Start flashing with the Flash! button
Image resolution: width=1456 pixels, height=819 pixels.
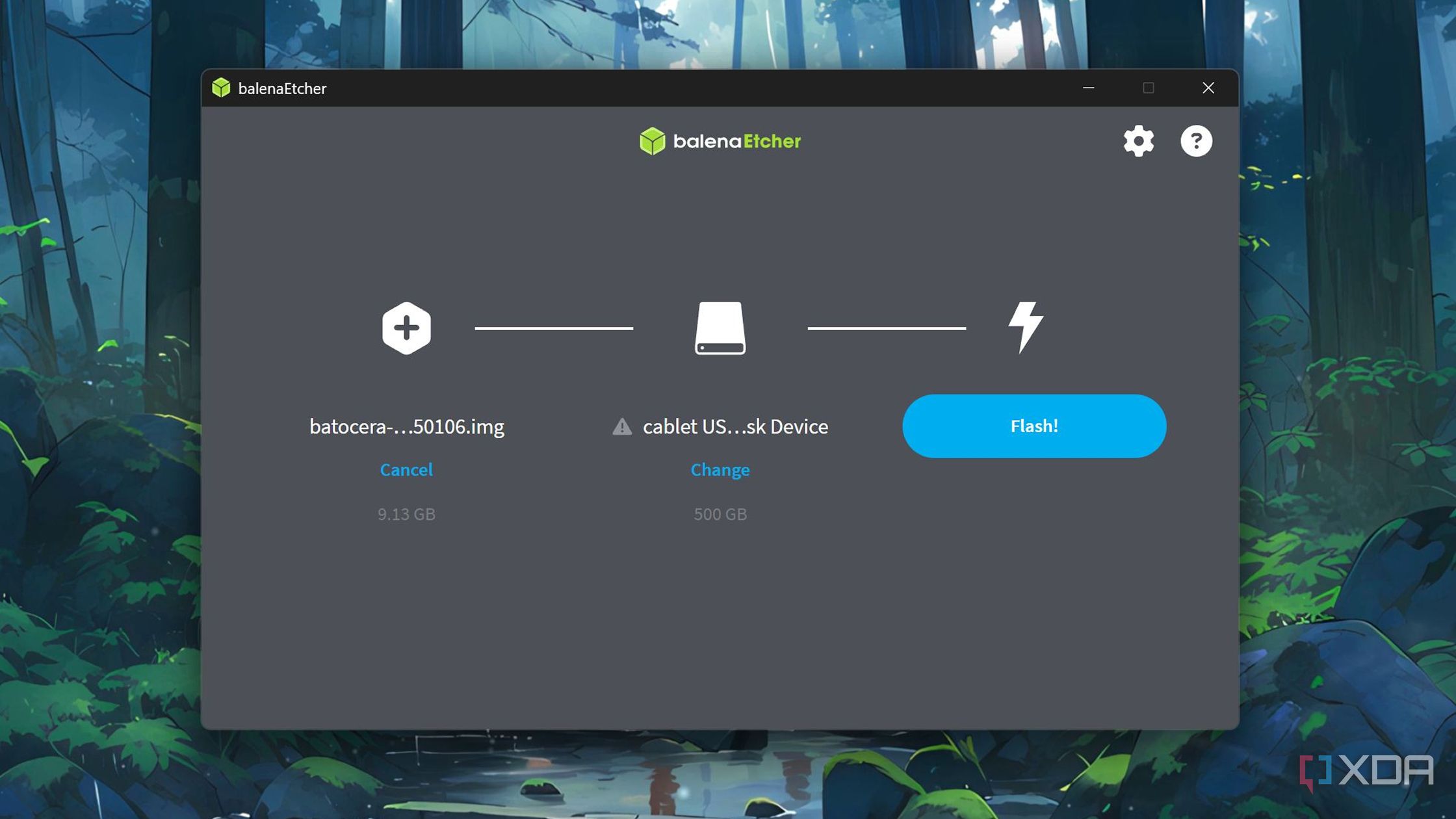click(1034, 426)
